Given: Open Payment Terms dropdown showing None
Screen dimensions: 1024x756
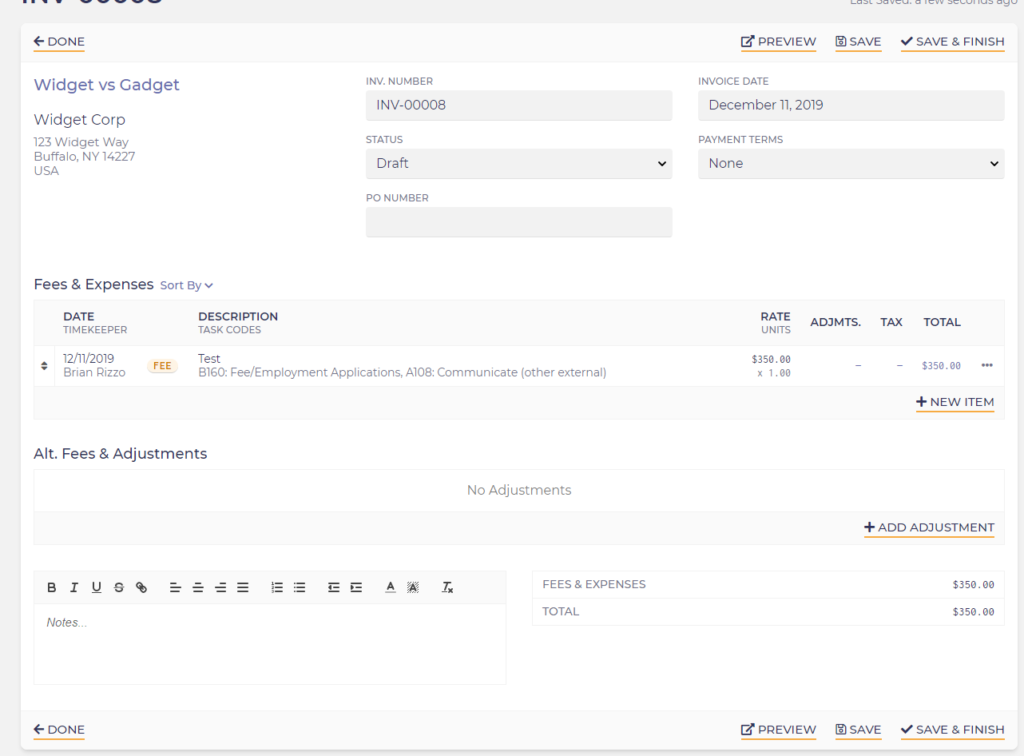Looking at the screenshot, I should (x=851, y=163).
